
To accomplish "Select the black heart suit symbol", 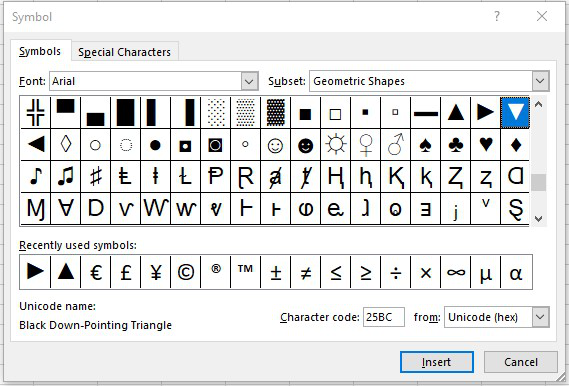I will tap(486, 145).
